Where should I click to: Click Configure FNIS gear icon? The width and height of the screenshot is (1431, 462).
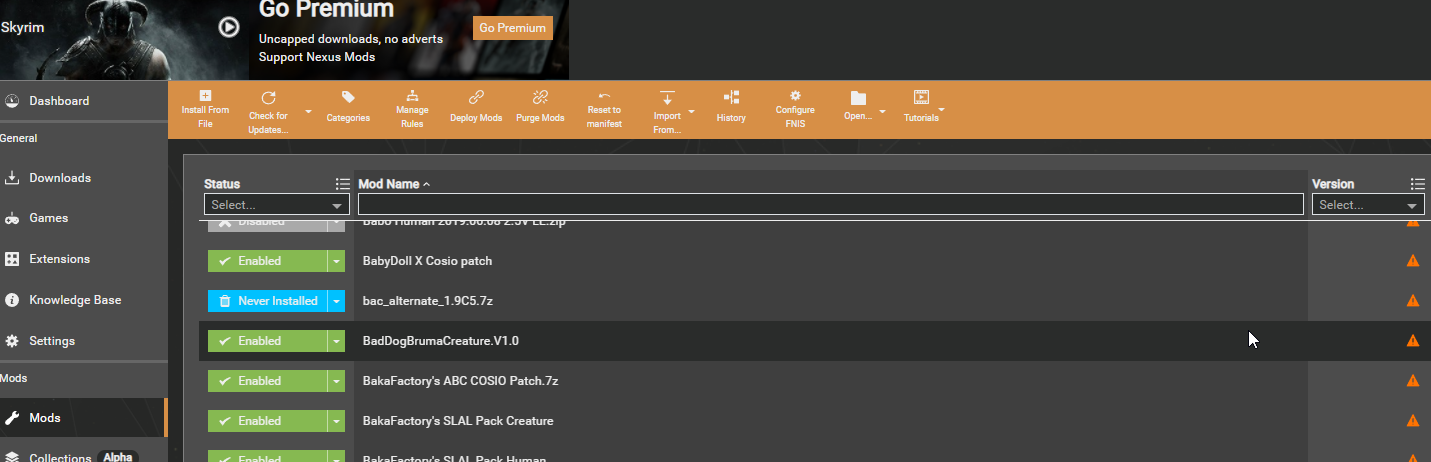pos(795,96)
